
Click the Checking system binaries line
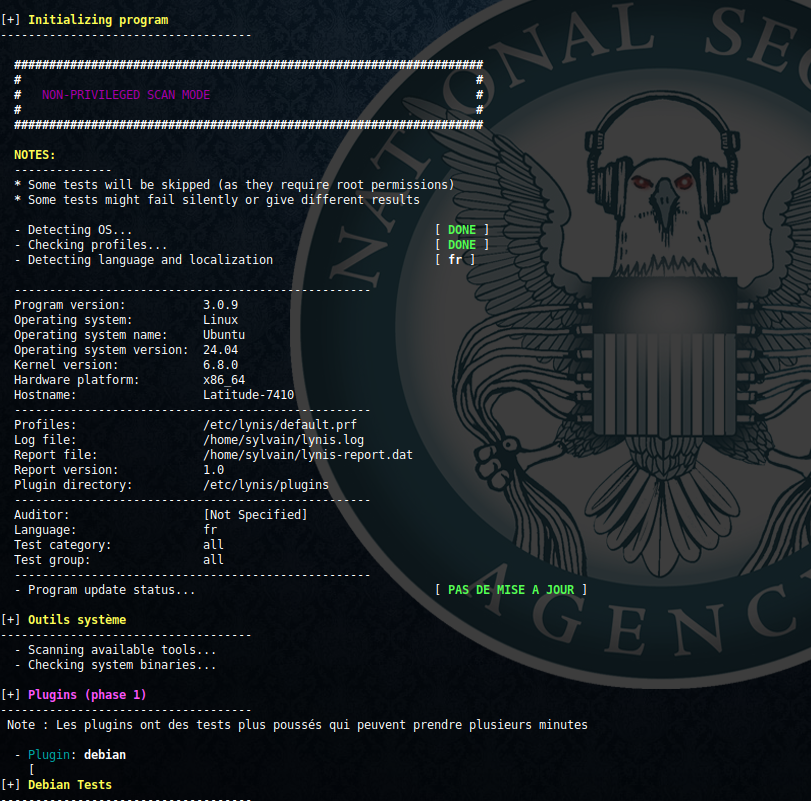[122, 665]
